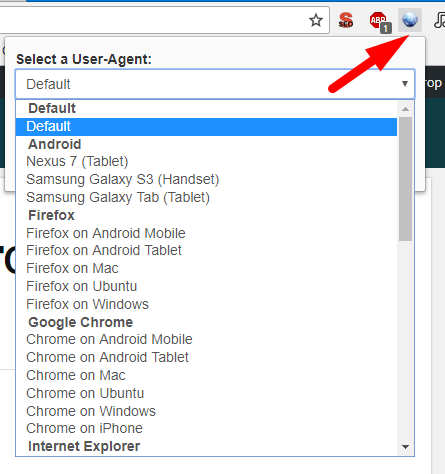Open the Select a User-Agent combo box
This screenshot has height=474, width=445.
click(x=215, y=84)
